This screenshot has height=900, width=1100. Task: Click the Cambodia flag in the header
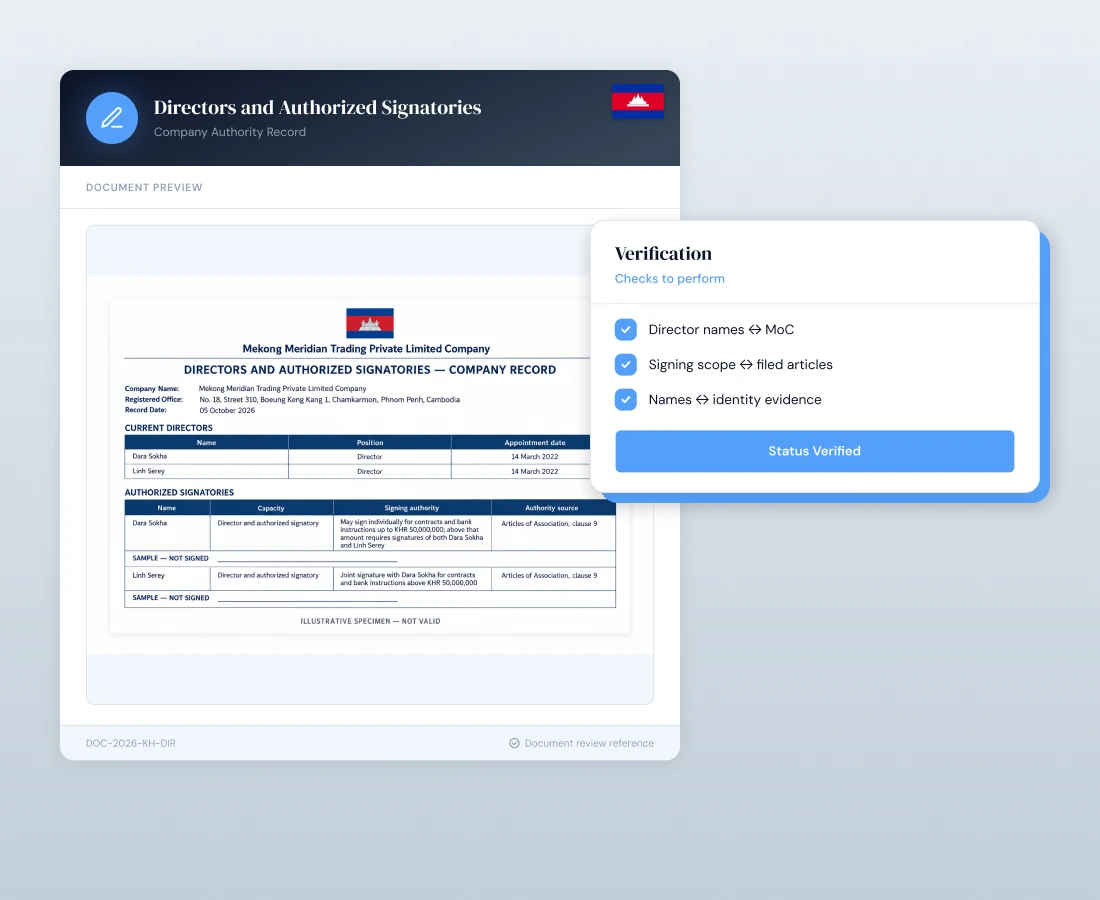638,101
